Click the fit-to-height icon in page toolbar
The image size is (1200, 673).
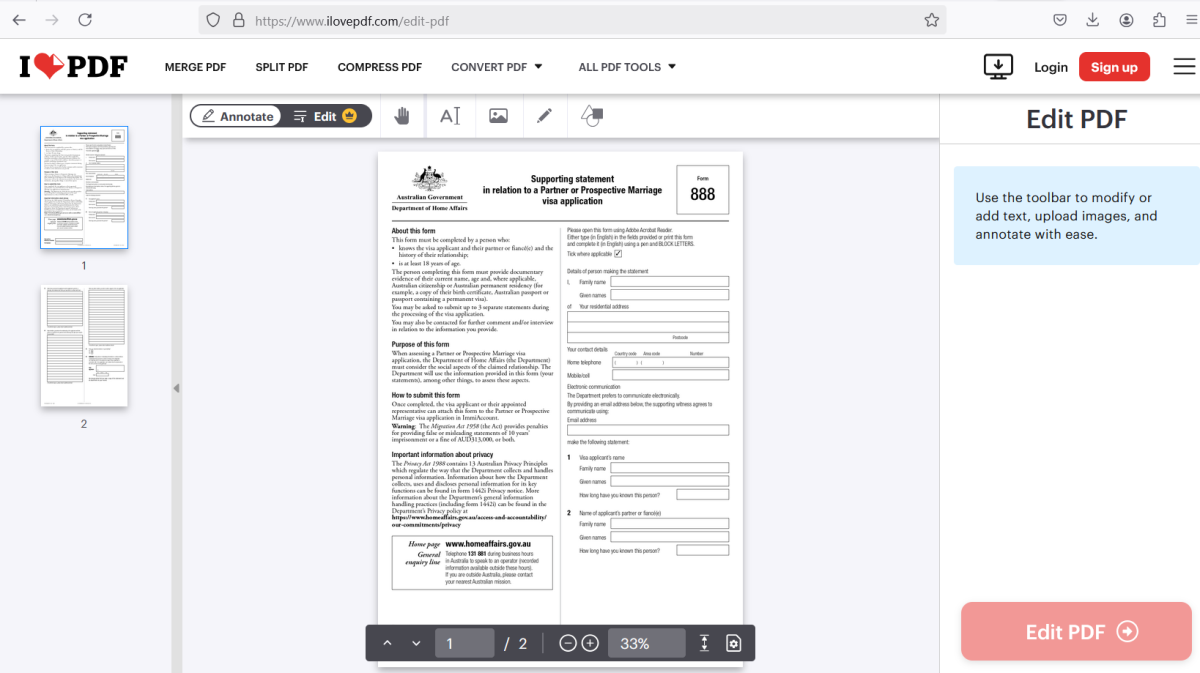tap(704, 643)
